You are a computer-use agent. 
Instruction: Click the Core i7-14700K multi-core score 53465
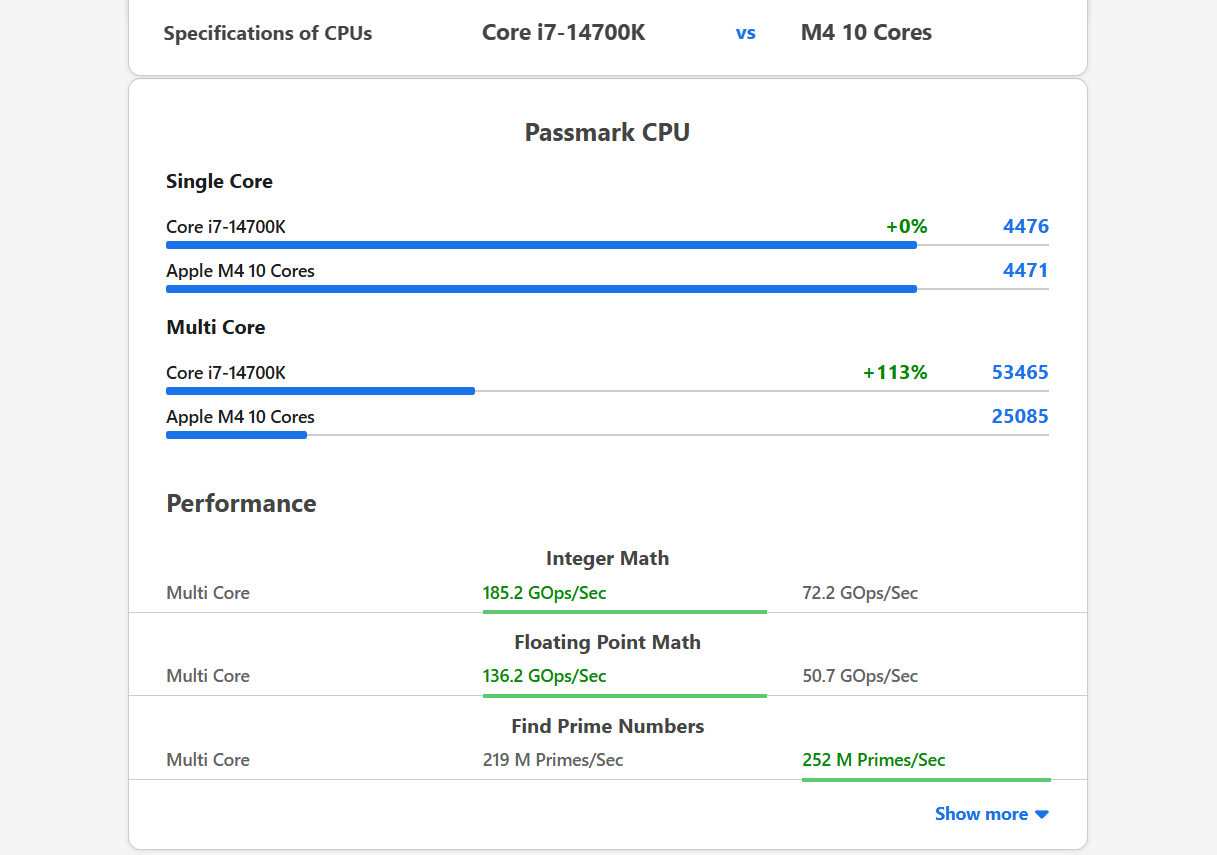point(1019,373)
